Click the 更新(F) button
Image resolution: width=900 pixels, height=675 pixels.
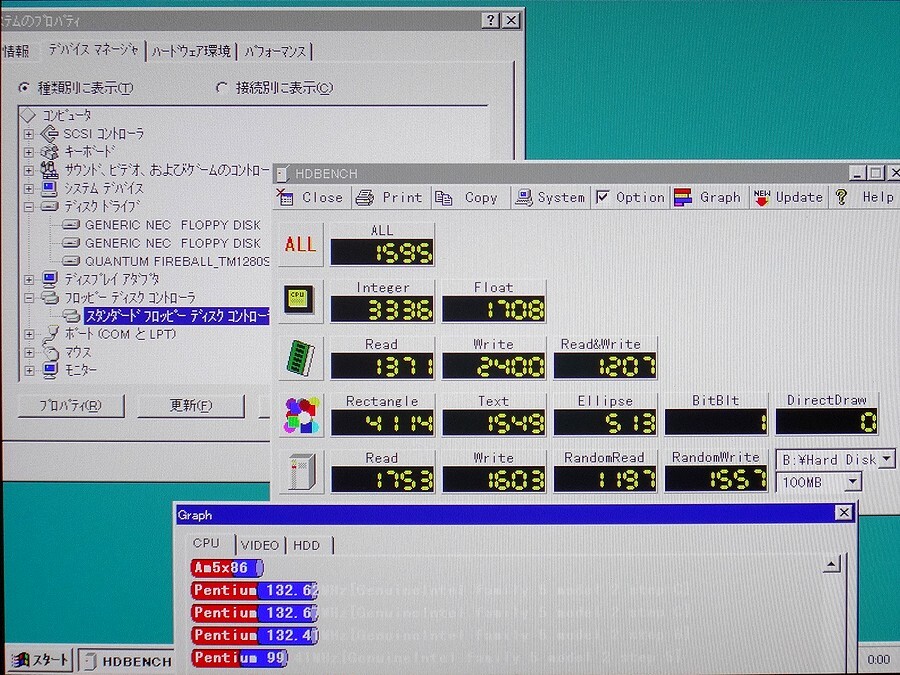point(191,406)
